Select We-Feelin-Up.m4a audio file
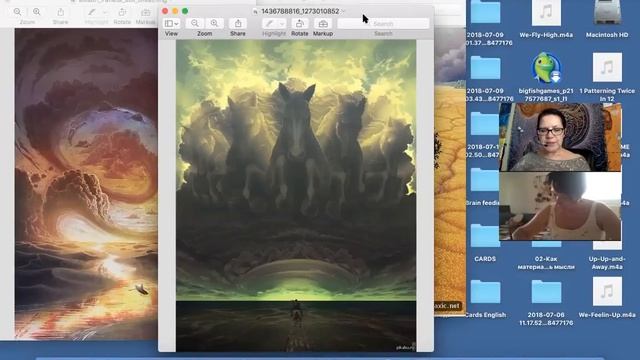This screenshot has width=640, height=360. (607, 291)
